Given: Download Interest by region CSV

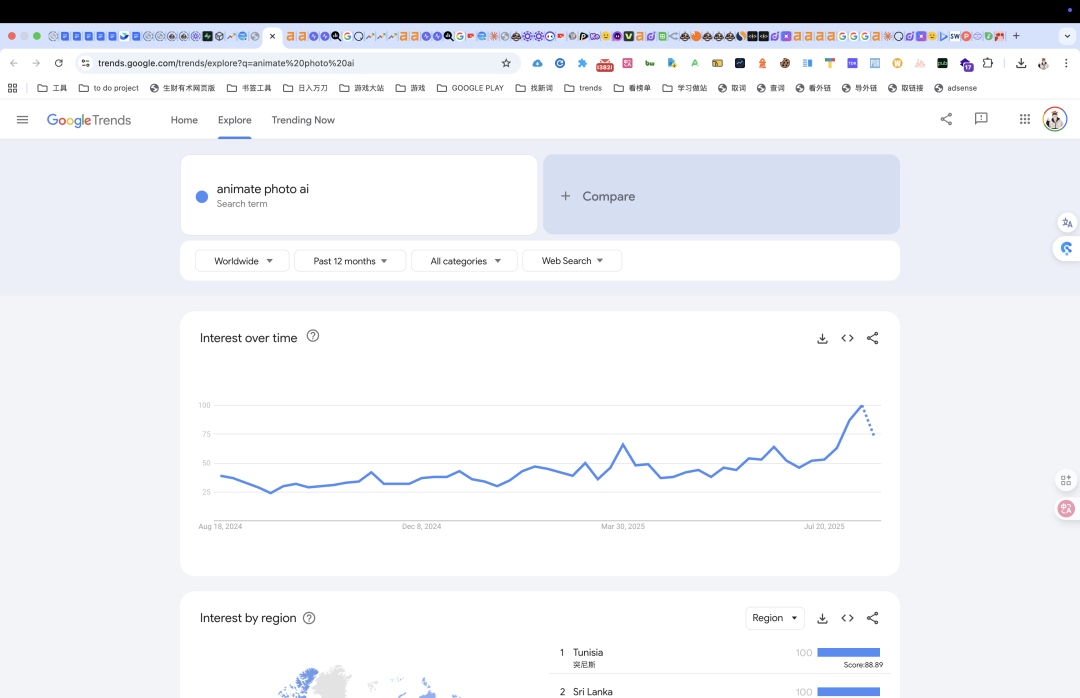Looking at the screenshot, I should pos(822,618).
